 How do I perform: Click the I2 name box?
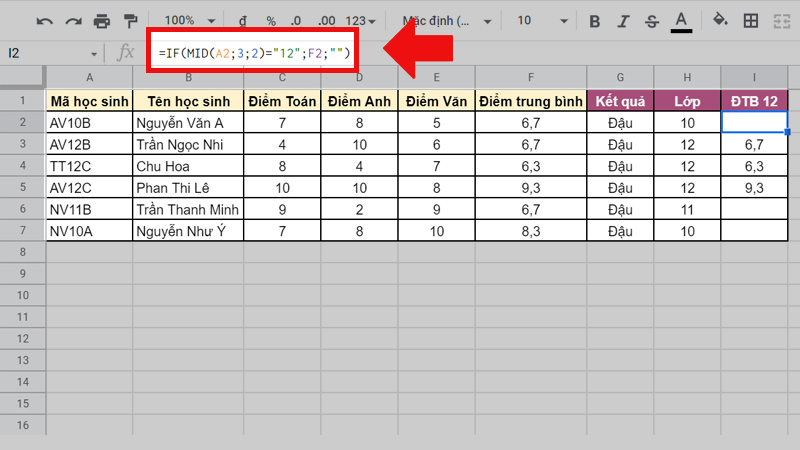pos(46,53)
